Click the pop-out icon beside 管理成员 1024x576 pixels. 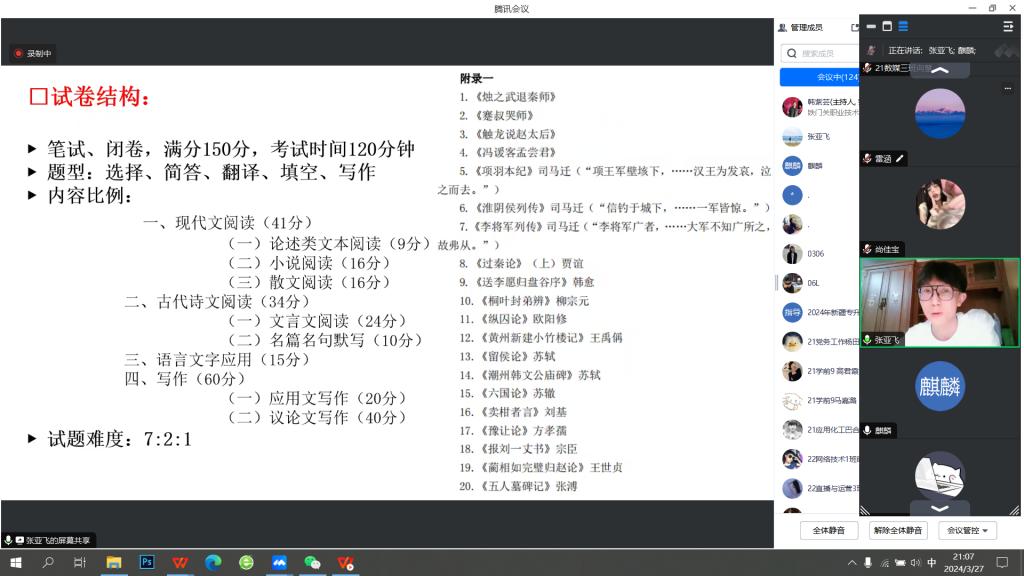click(x=854, y=28)
